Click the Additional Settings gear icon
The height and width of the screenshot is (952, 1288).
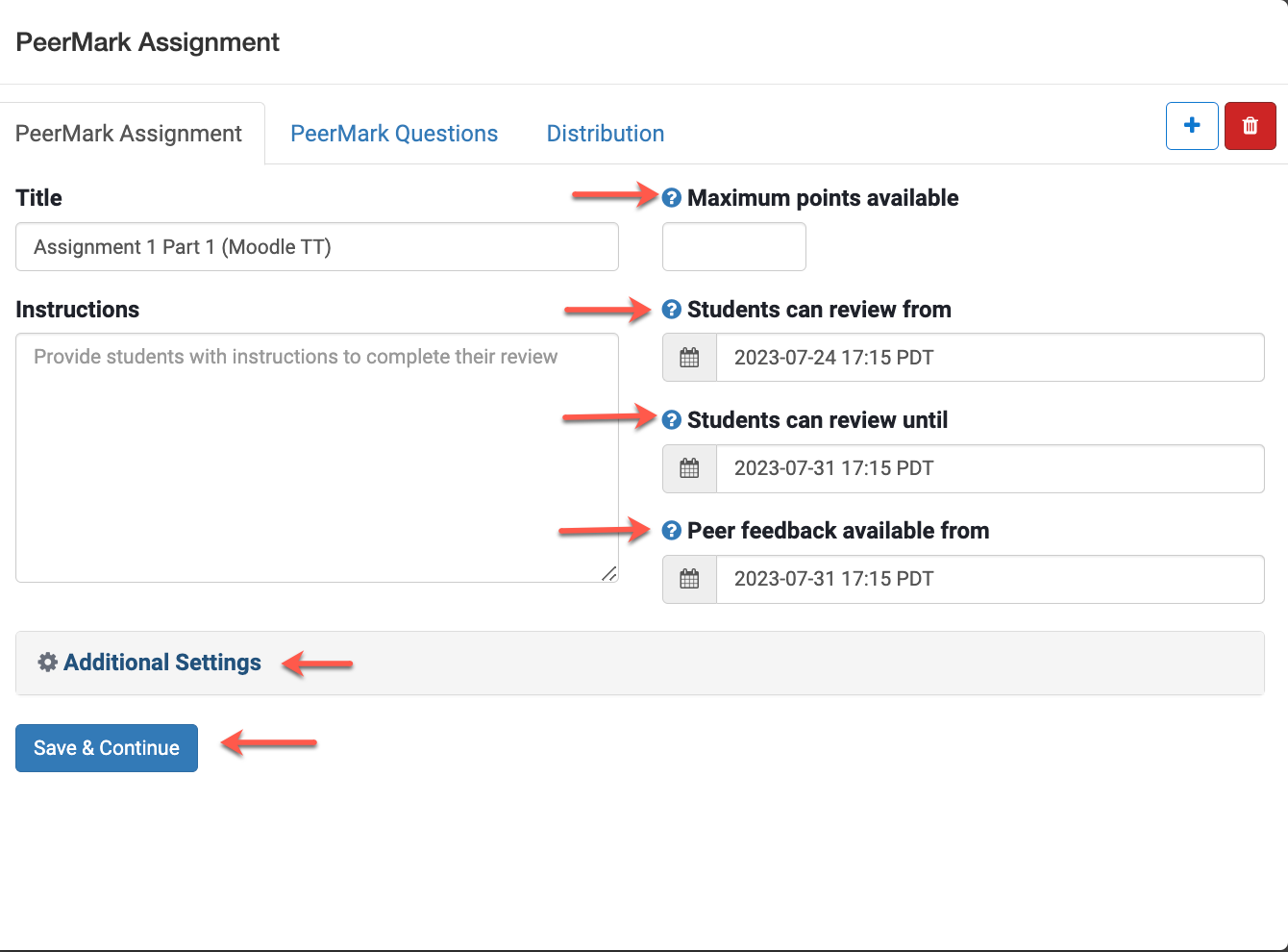47,663
